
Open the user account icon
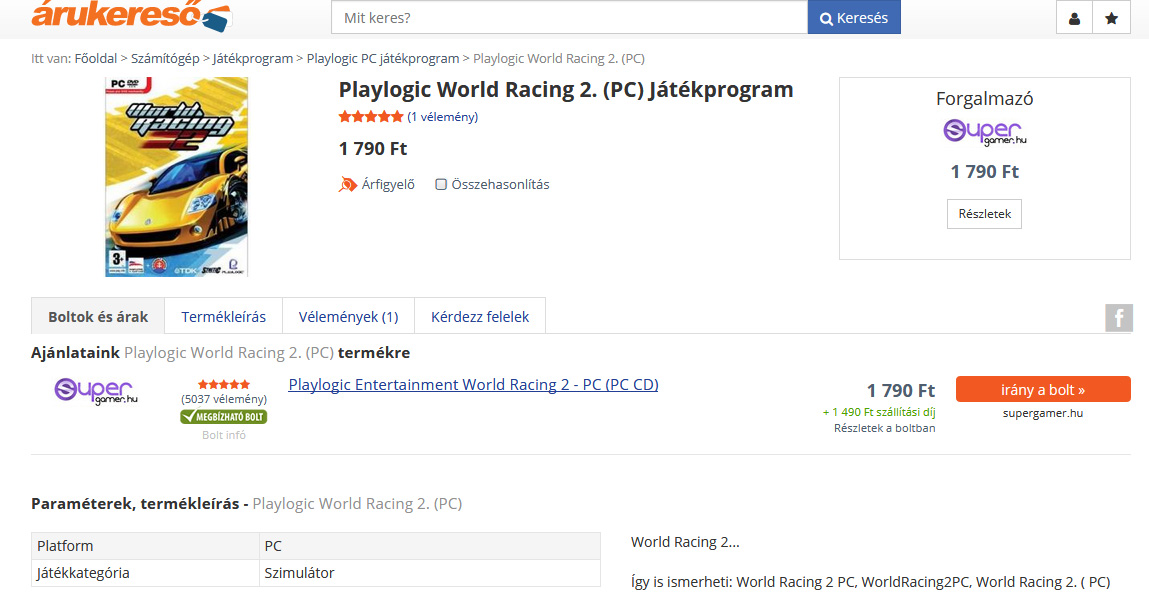(x=1074, y=18)
